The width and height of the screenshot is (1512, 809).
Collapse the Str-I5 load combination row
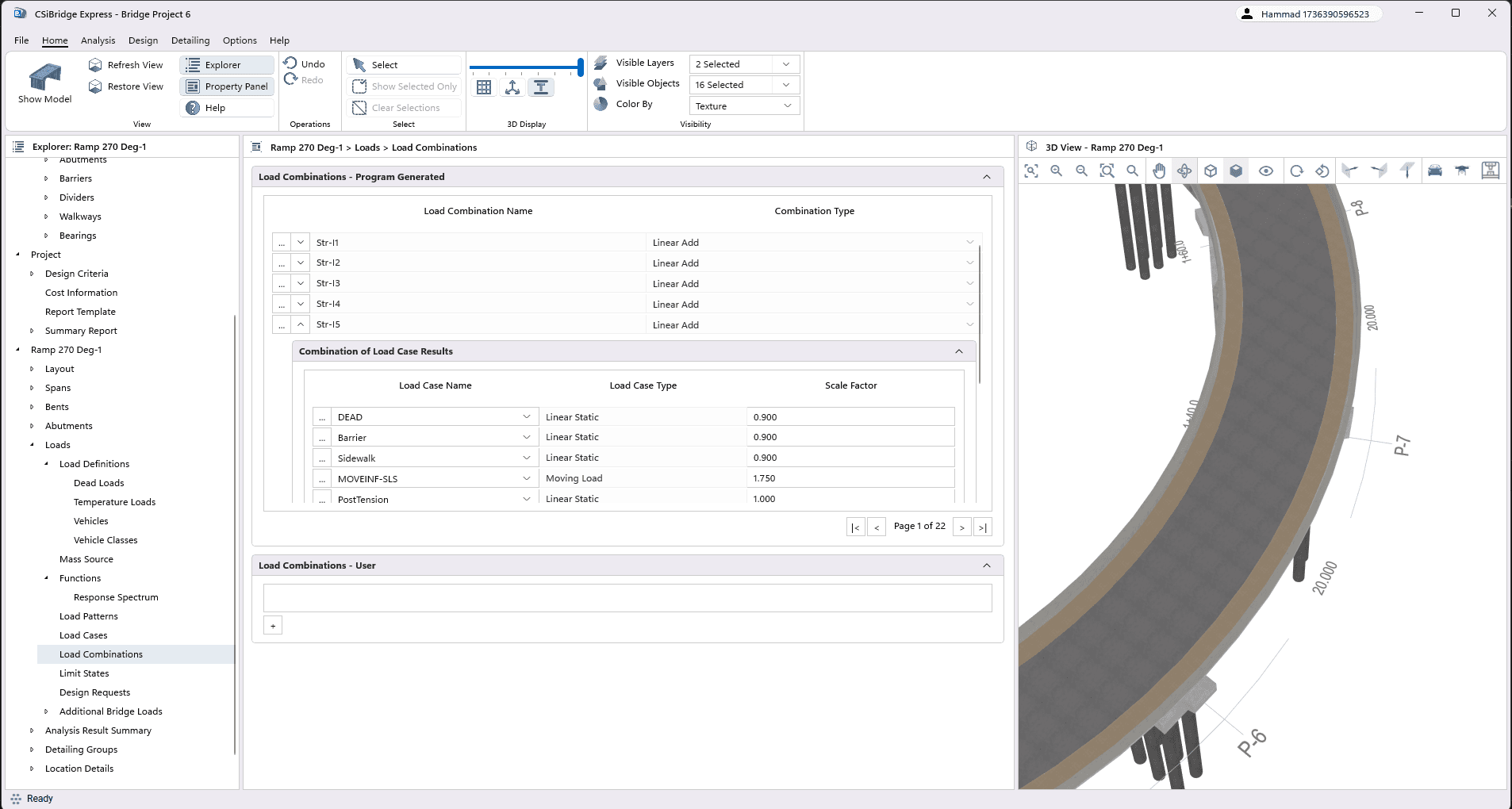[x=301, y=324]
